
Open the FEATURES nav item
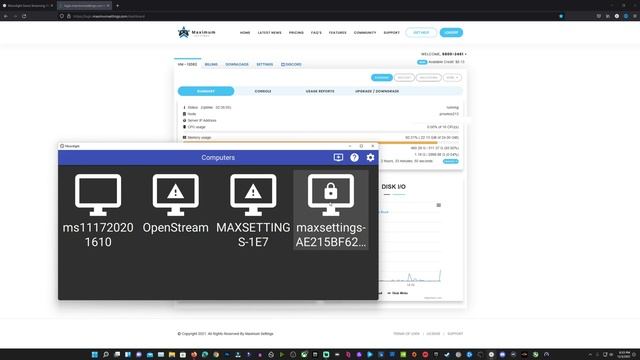(338, 33)
